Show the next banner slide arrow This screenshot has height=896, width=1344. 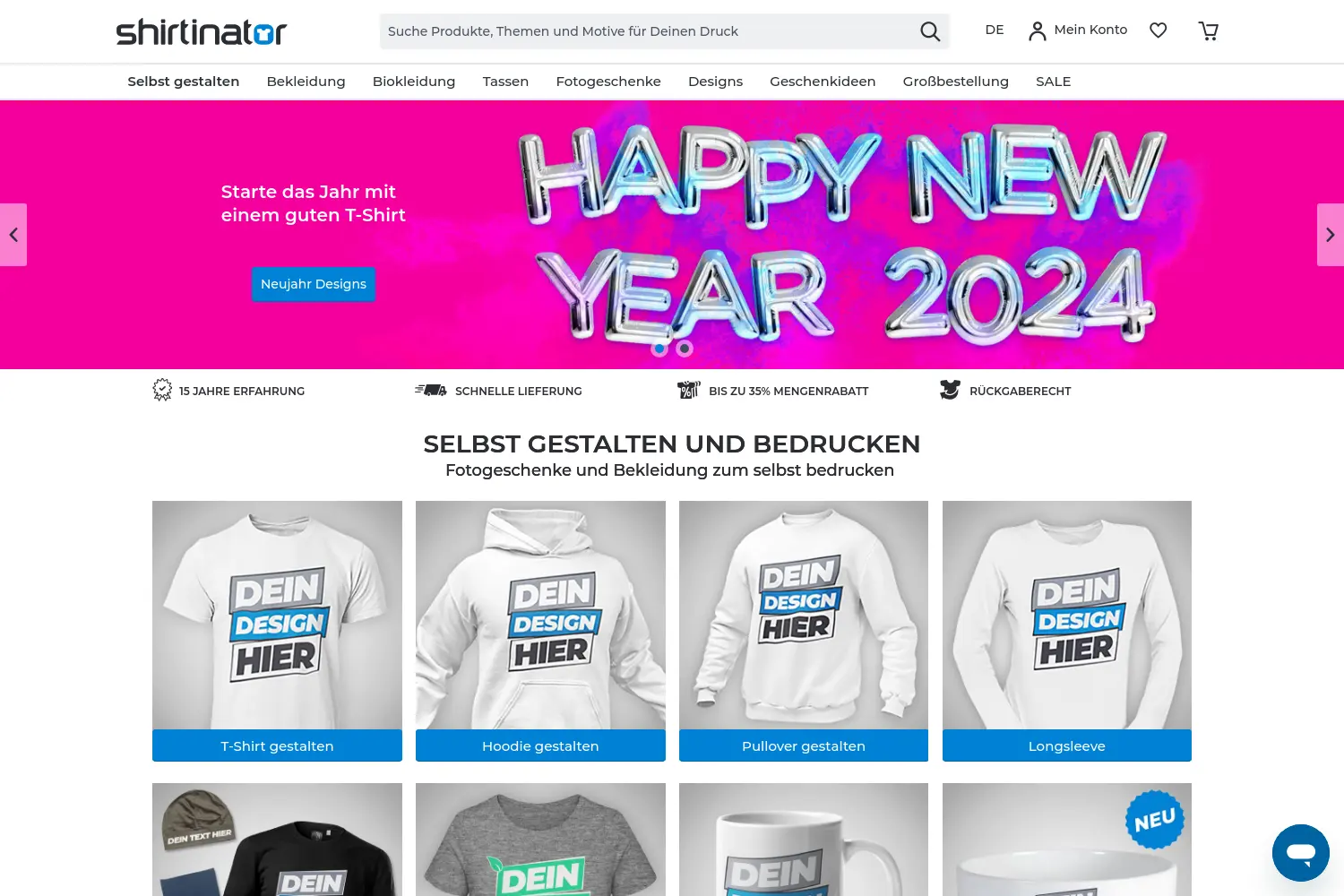tap(1331, 235)
